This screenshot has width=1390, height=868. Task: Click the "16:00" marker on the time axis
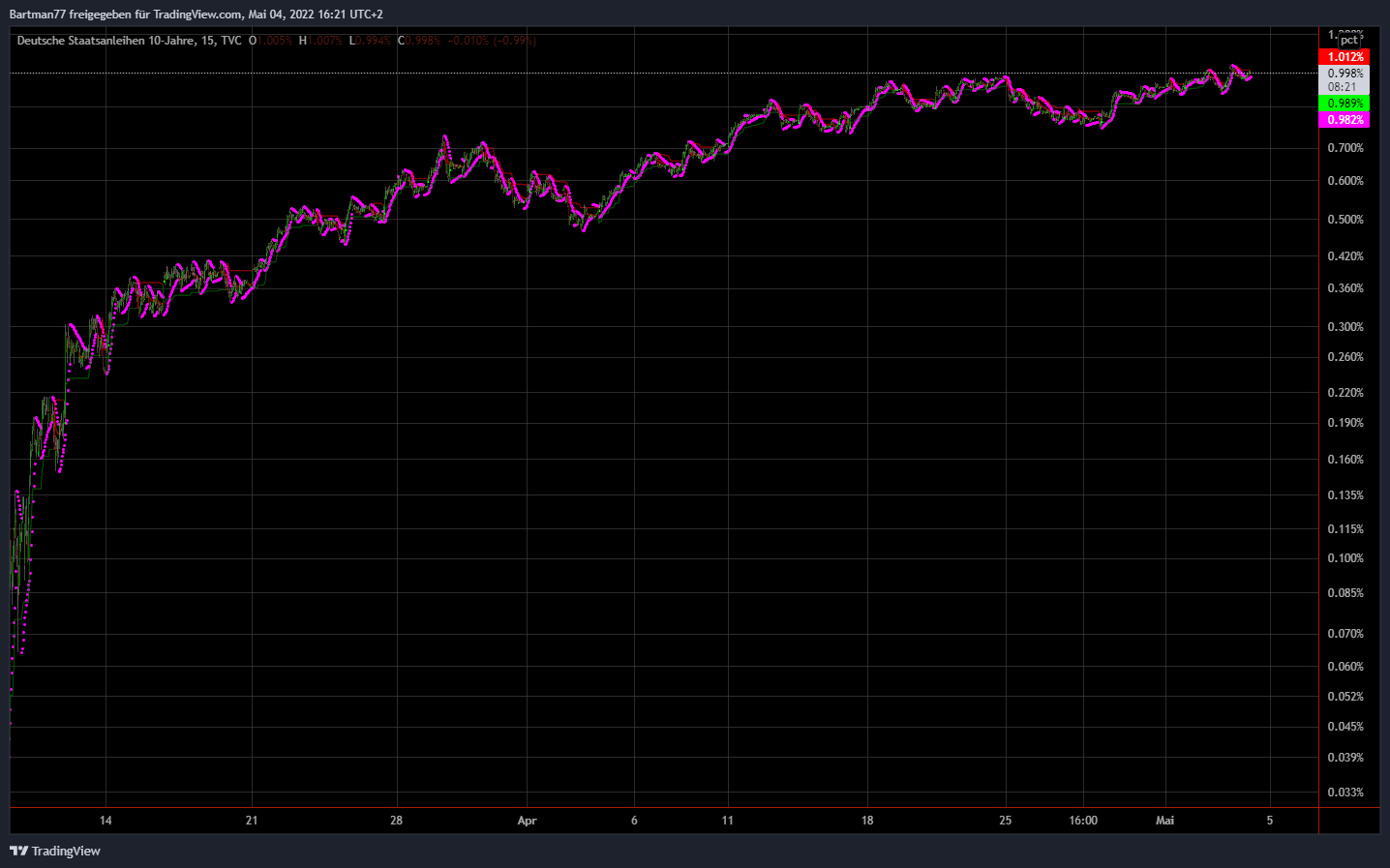click(1083, 821)
